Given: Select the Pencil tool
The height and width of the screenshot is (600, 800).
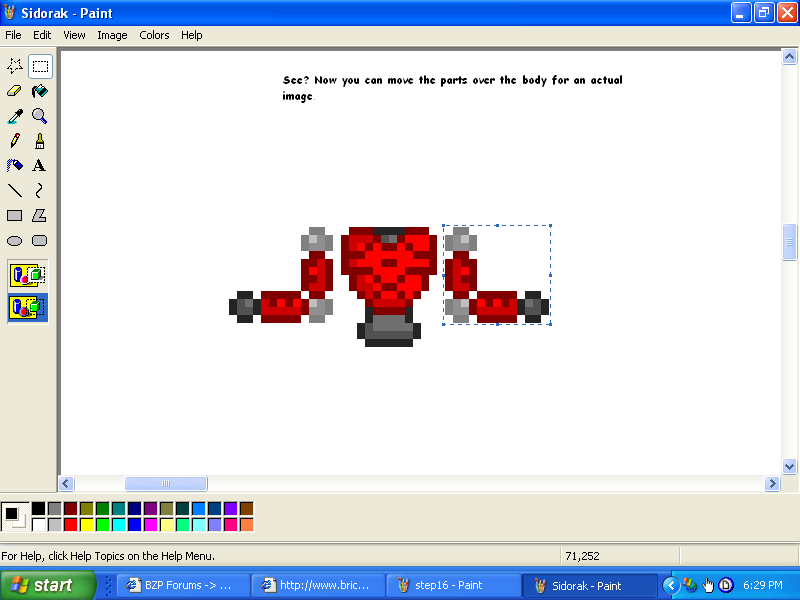Looking at the screenshot, I should (x=14, y=140).
